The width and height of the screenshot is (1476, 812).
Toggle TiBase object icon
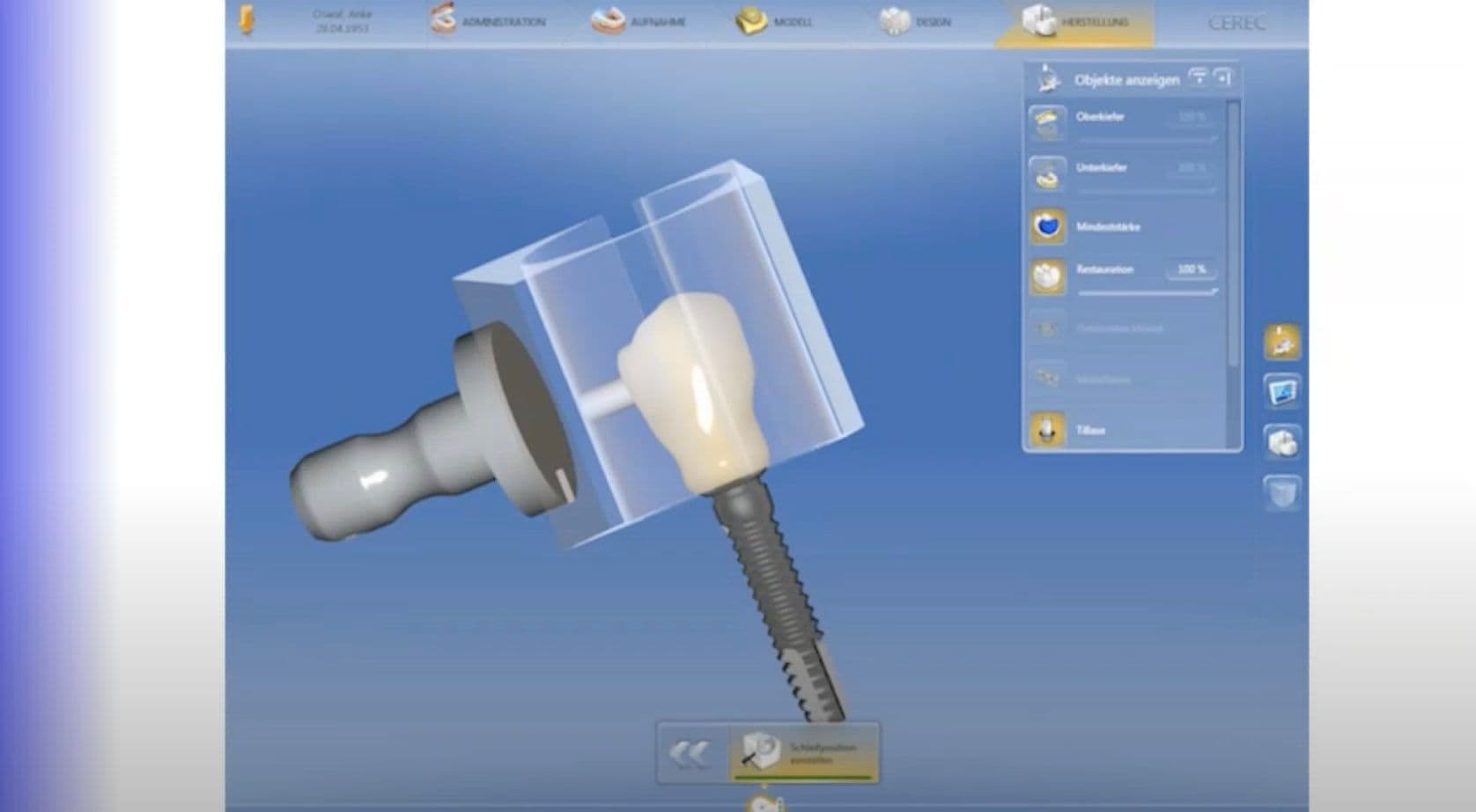pyautogui.click(x=1047, y=431)
